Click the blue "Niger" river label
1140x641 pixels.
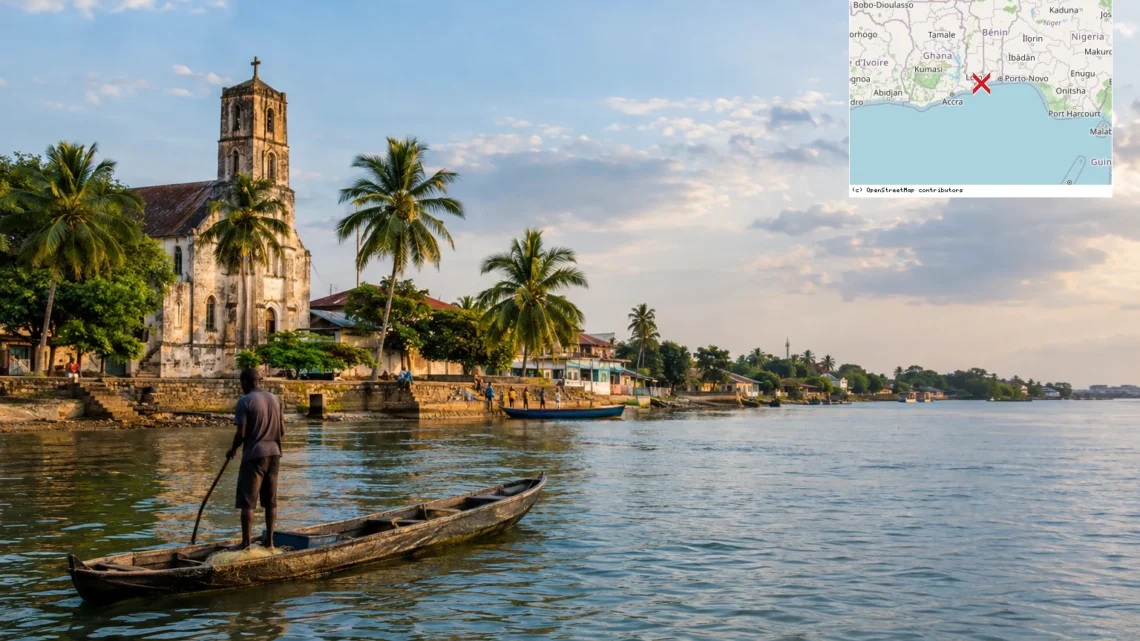pyautogui.click(x=1052, y=23)
